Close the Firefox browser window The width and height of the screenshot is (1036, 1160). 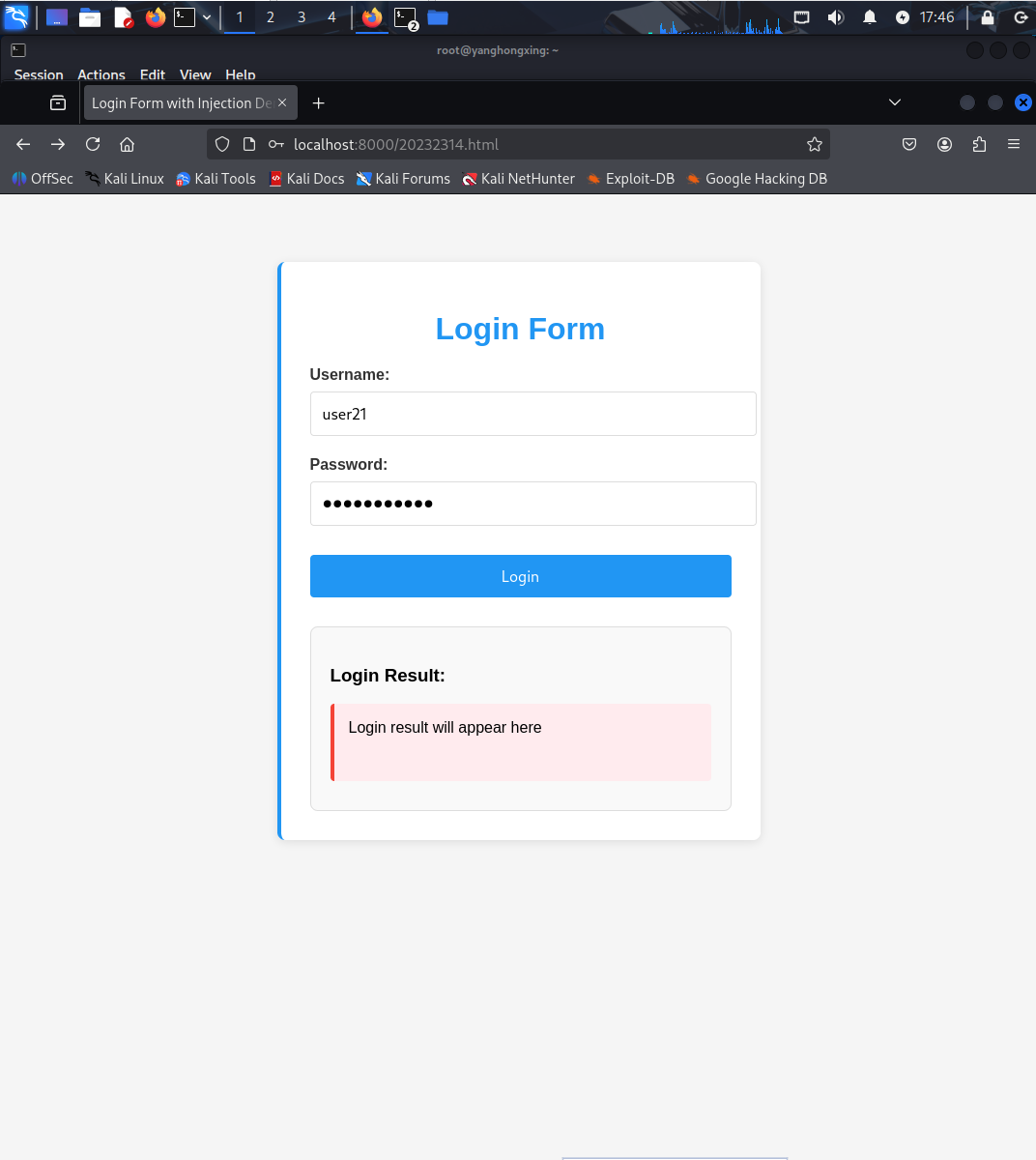(1022, 102)
